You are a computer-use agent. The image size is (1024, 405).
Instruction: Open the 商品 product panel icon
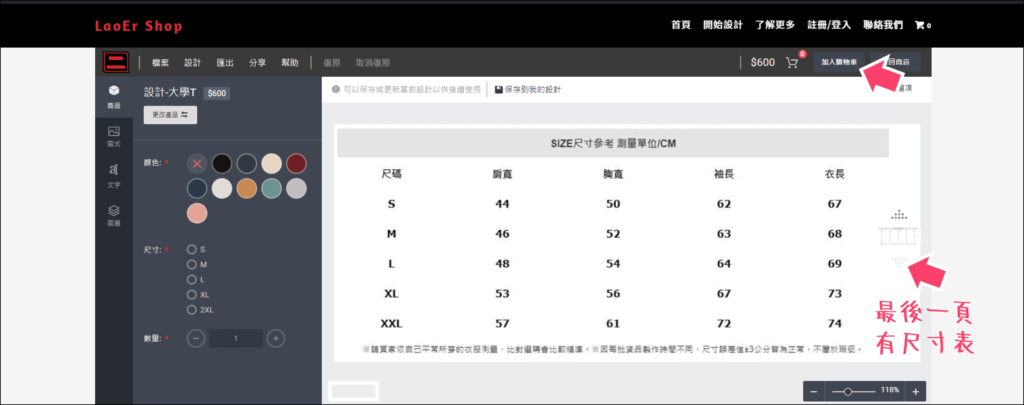[x=113, y=96]
